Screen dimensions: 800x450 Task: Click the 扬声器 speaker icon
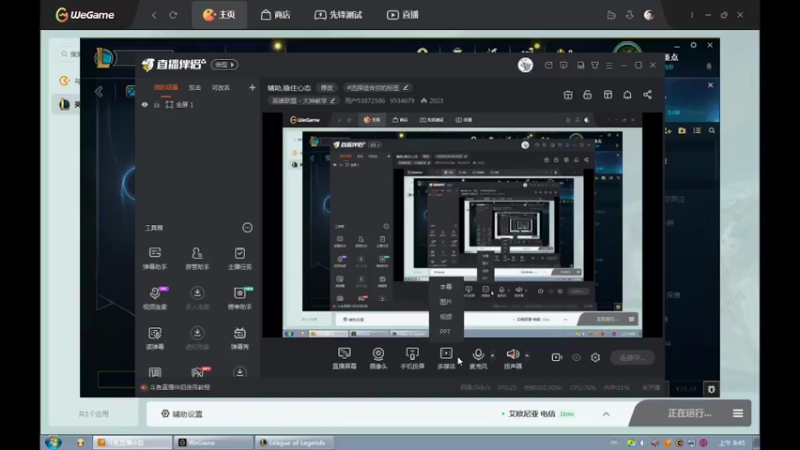pyautogui.click(x=513, y=354)
